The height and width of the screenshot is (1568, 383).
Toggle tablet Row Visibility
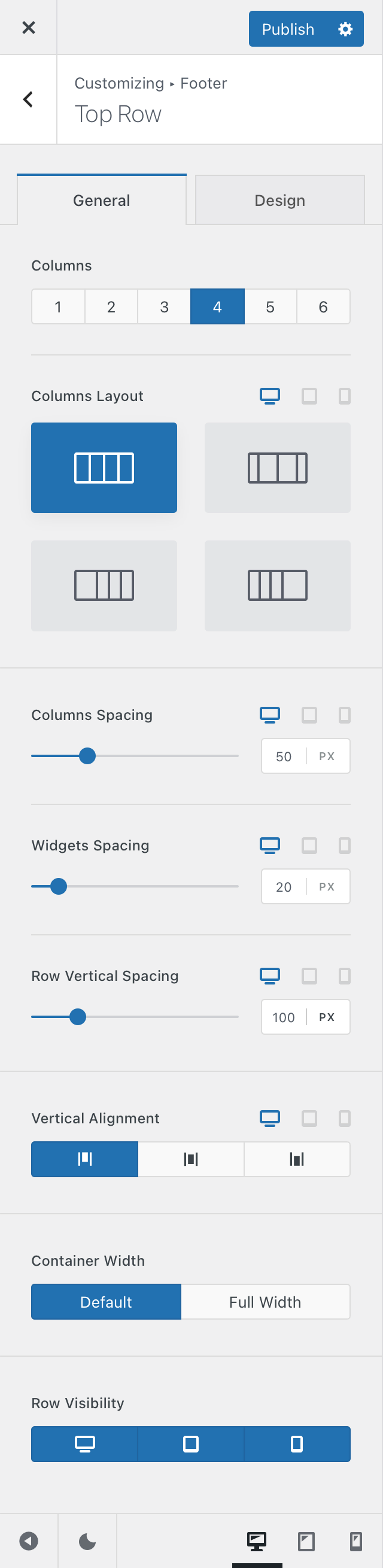(190, 1444)
